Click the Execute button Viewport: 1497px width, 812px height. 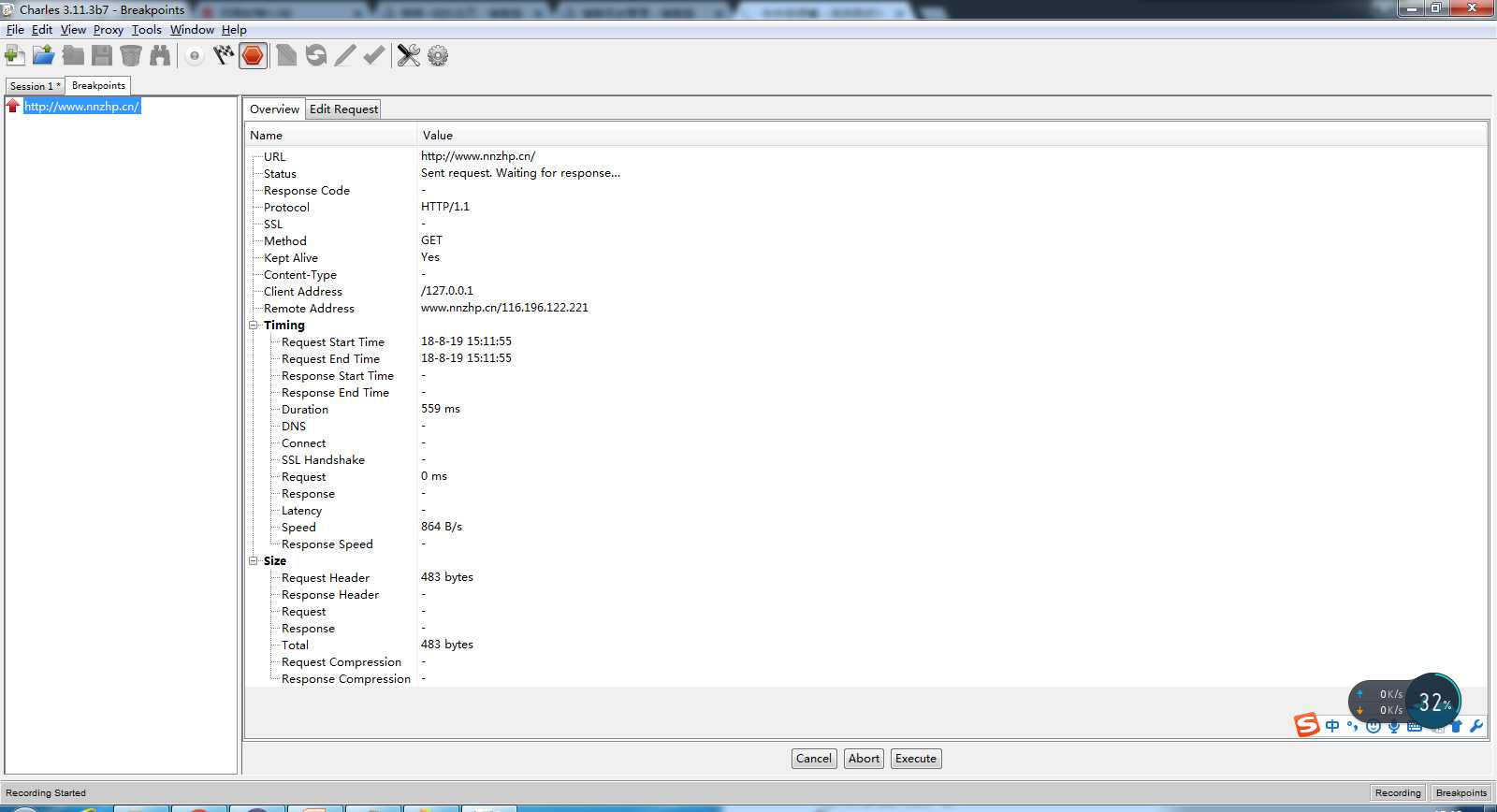(916, 758)
